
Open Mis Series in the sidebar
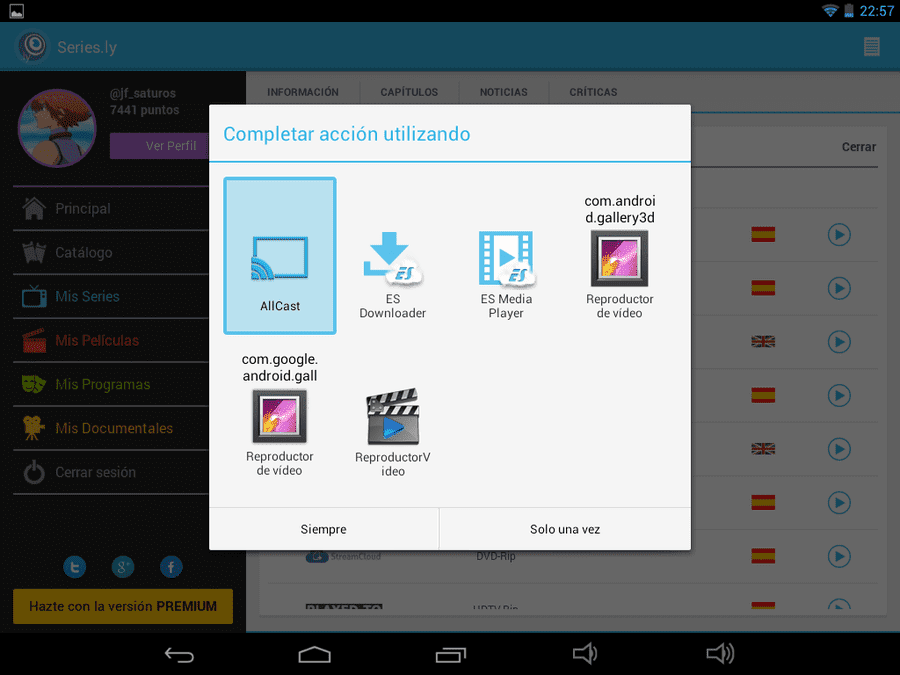point(111,296)
